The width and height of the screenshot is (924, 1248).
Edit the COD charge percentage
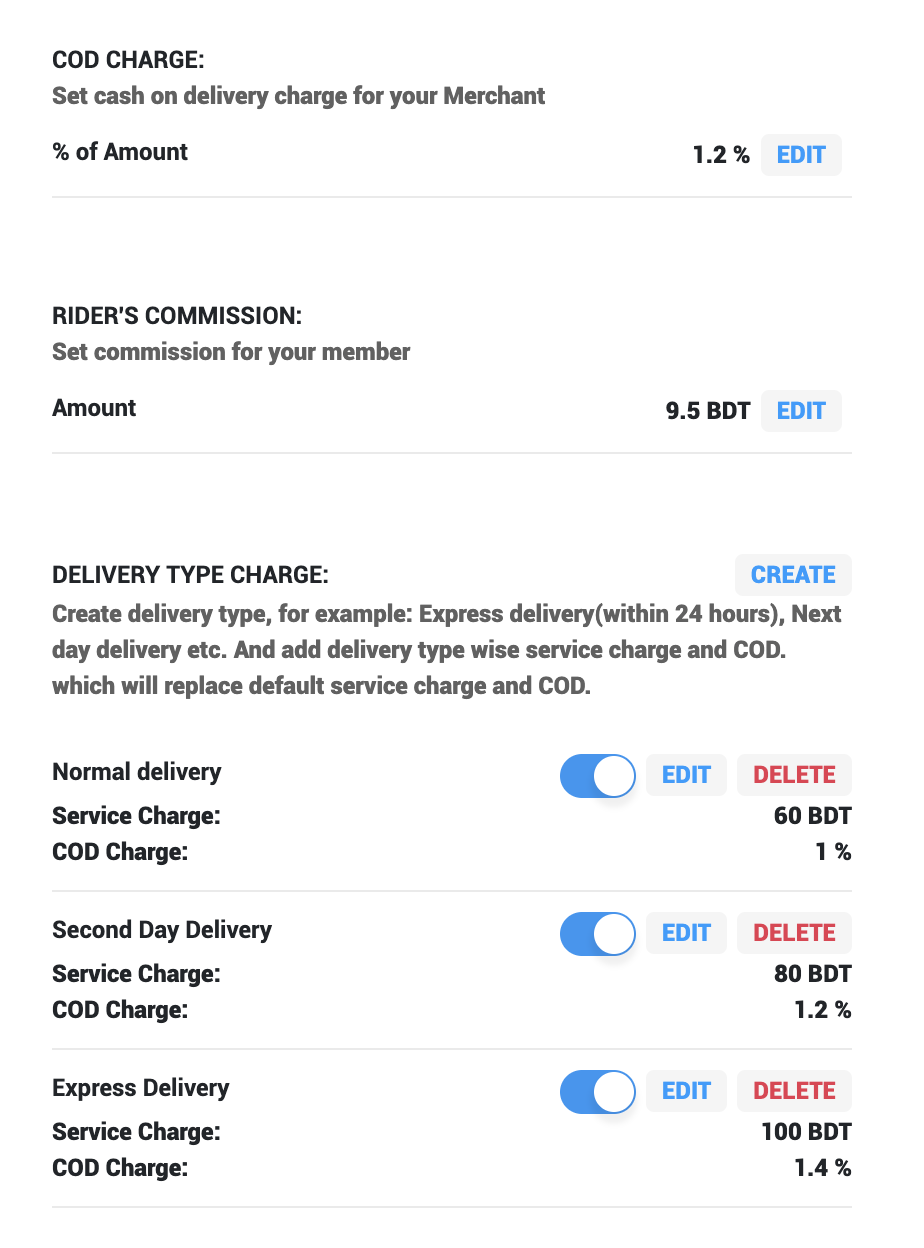tap(801, 155)
